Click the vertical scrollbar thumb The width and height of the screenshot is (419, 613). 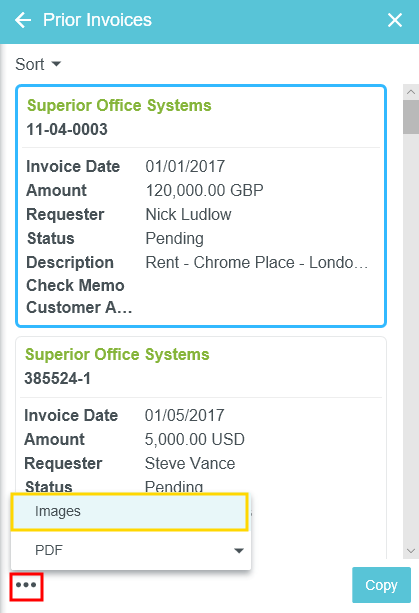411,117
